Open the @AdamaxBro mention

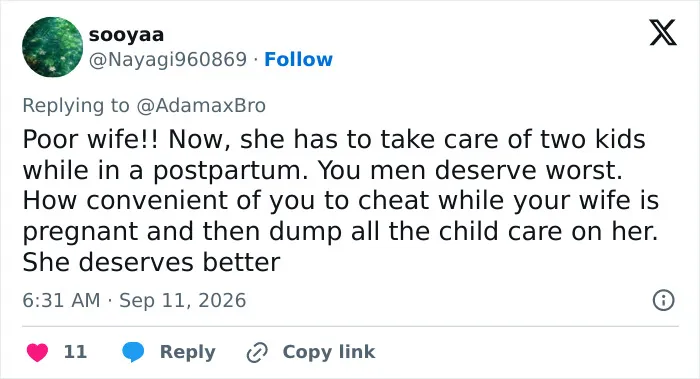(x=201, y=106)
